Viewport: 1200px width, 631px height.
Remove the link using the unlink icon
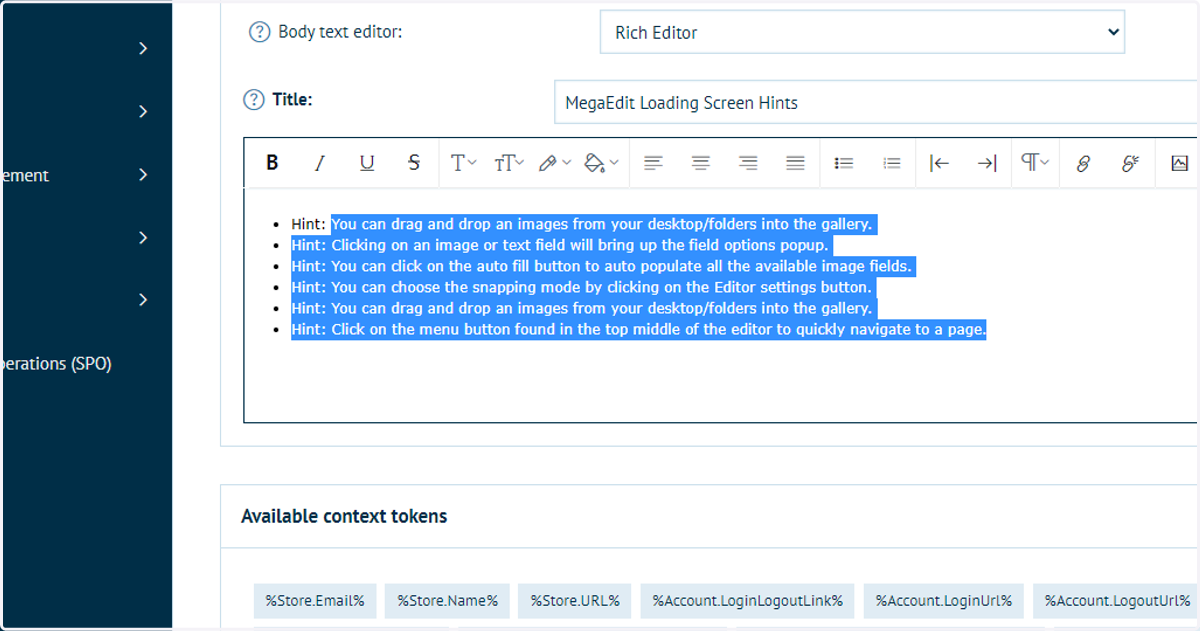pos(1131,163)
